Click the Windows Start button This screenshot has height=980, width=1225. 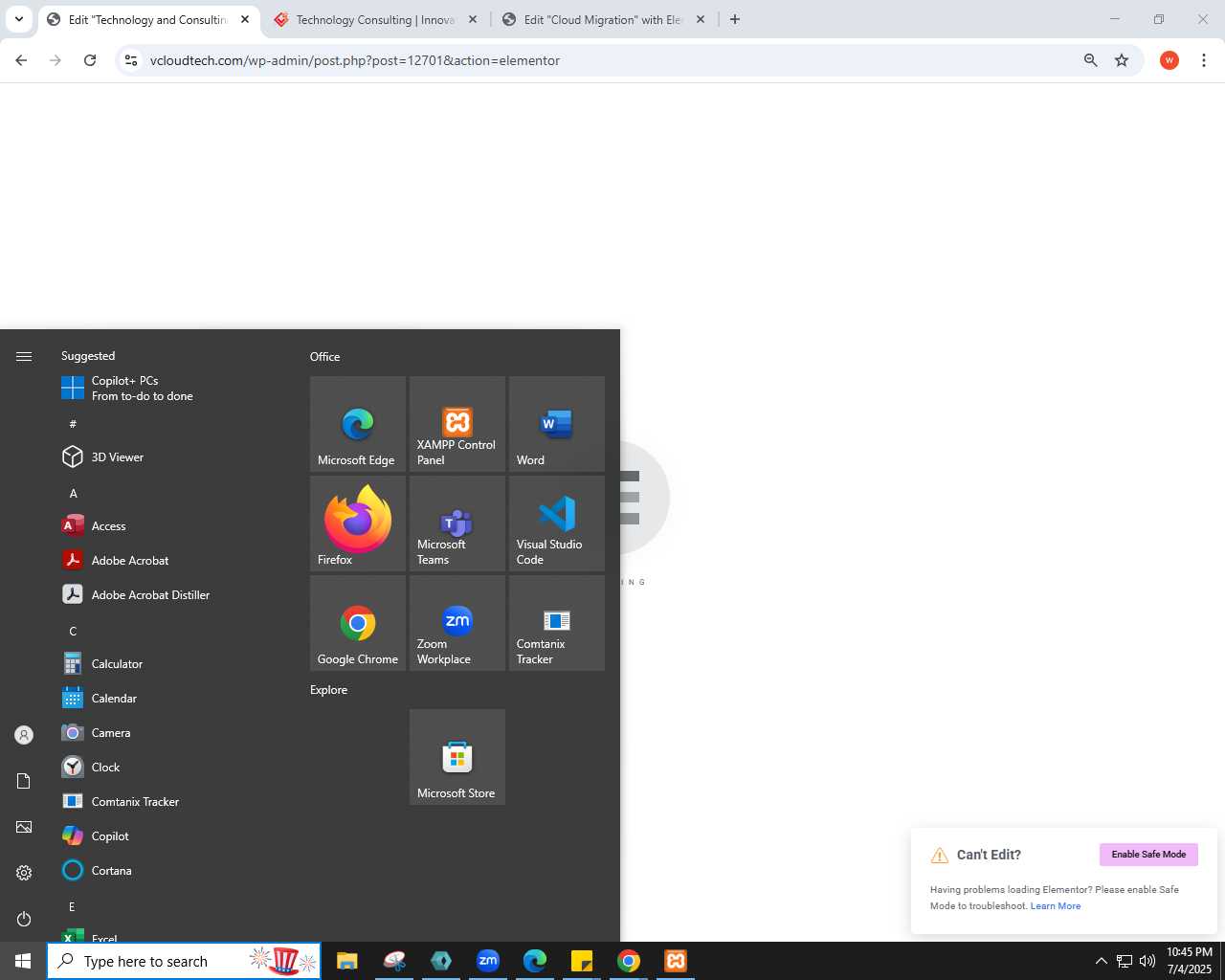click(23, 961)
